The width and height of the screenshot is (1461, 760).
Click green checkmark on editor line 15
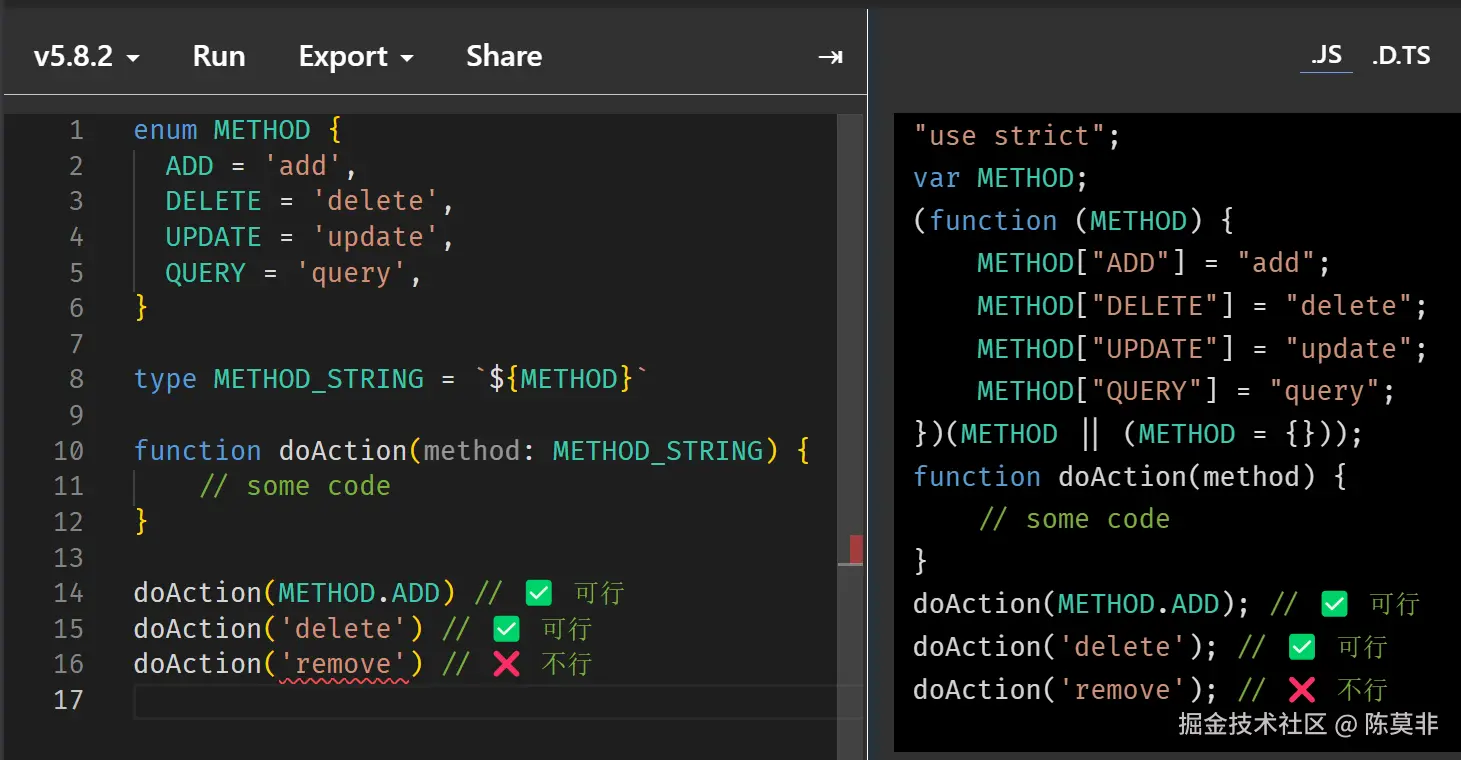pyautogui.click(x=507, y=629)
